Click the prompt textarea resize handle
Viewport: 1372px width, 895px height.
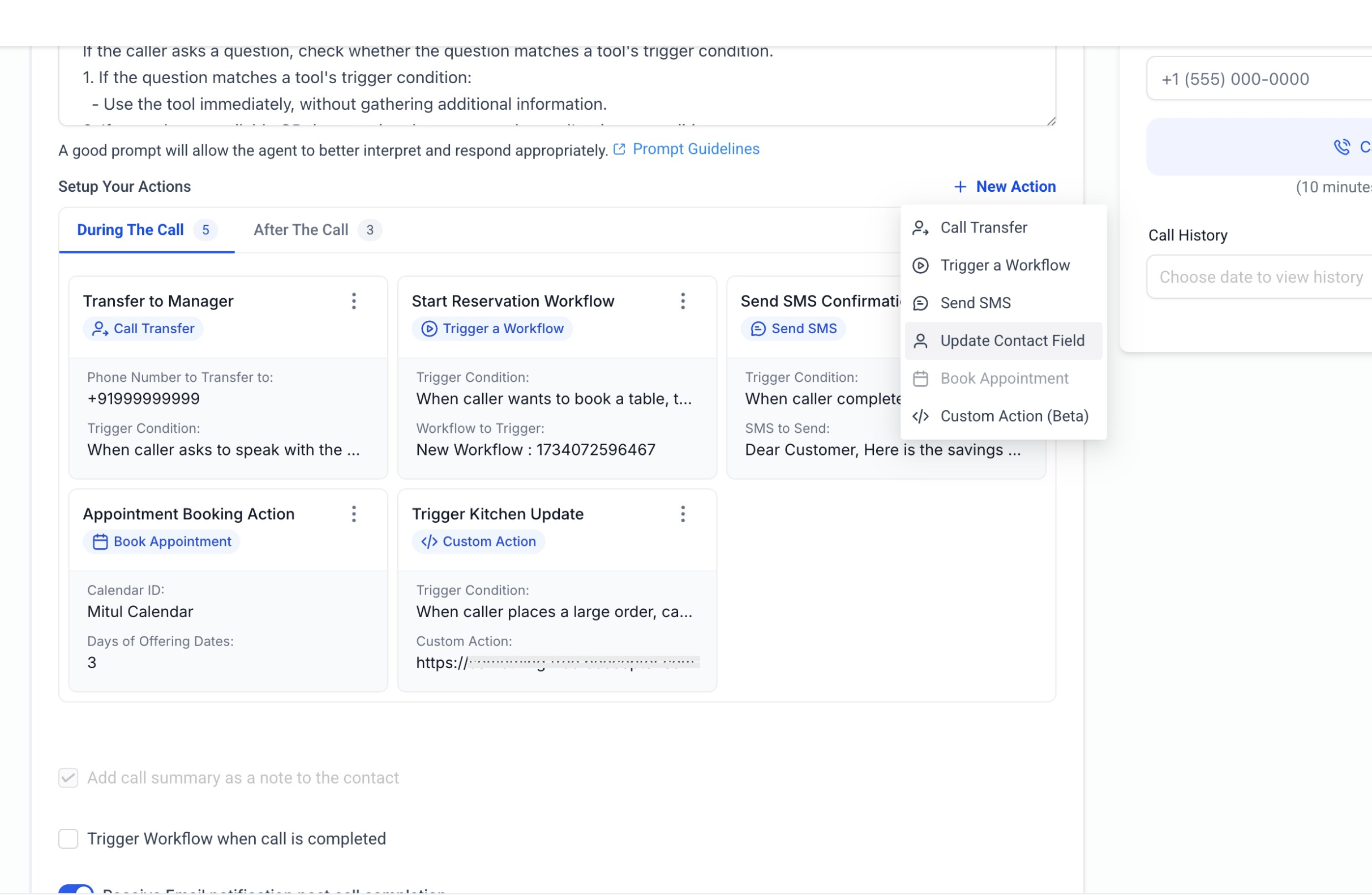pos(1051,121)
